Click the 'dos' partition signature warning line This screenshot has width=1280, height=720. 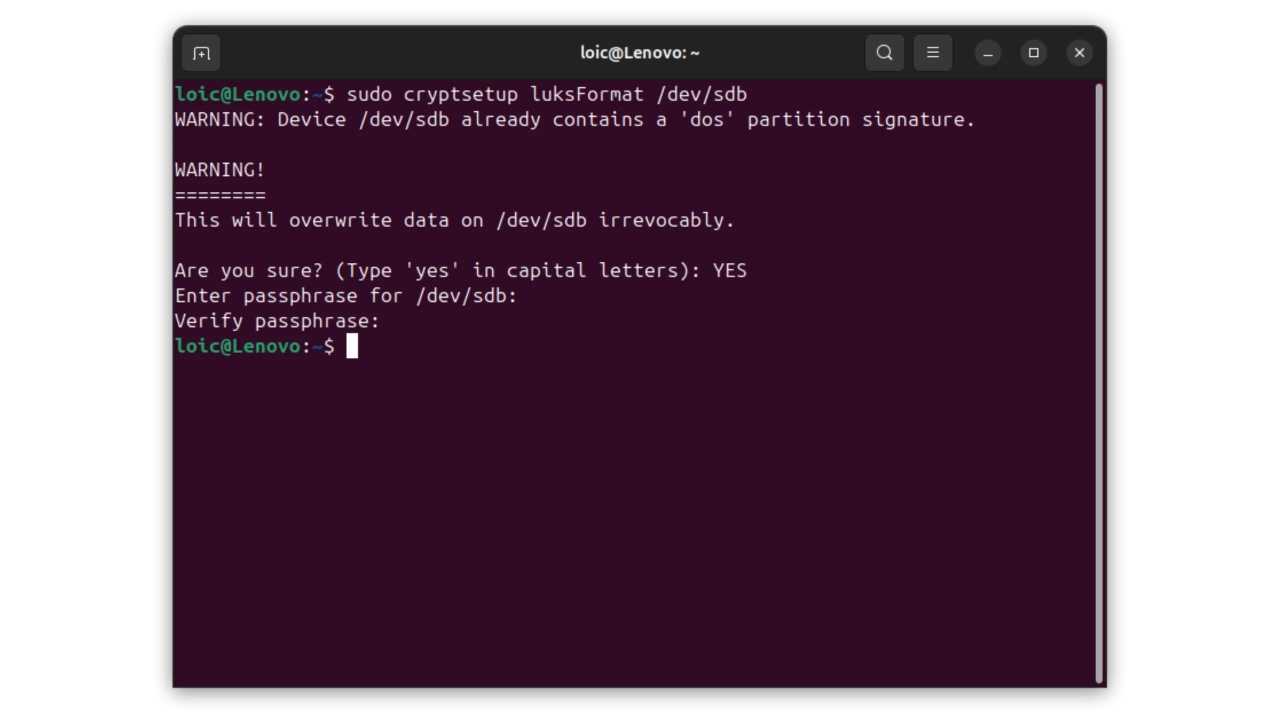[x=575, y=120]
